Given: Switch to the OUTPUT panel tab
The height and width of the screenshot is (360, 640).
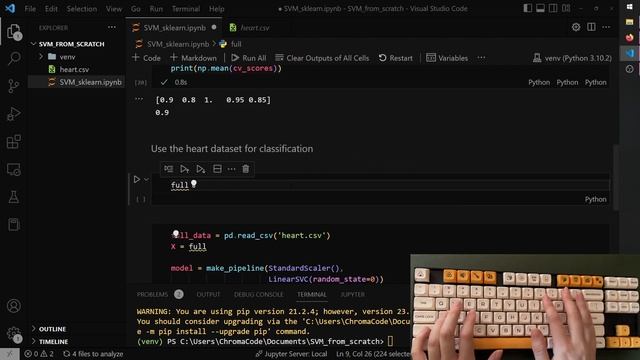Looking at the screenshot, I should [x=208, y=294].
